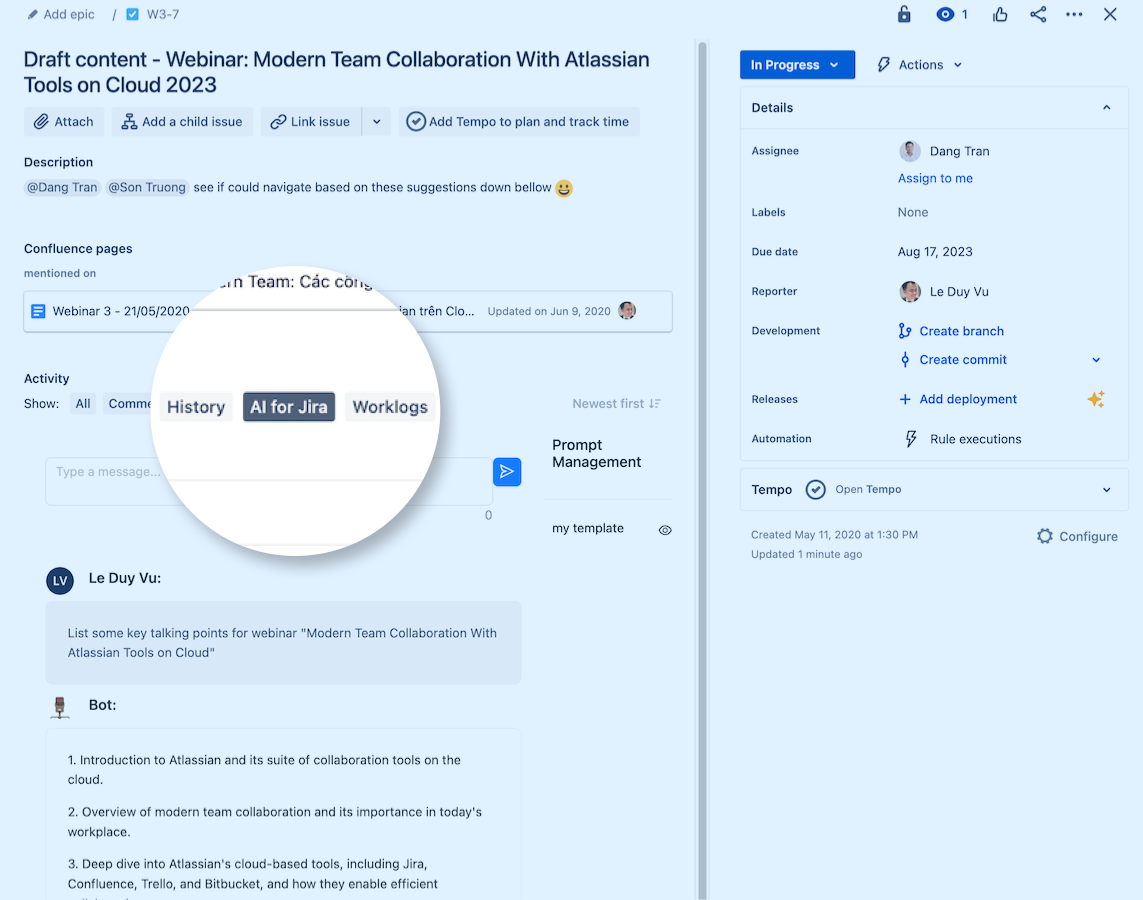Click the Prompt Management heading
Screen dimensions: 1143x900
point(596,453)
